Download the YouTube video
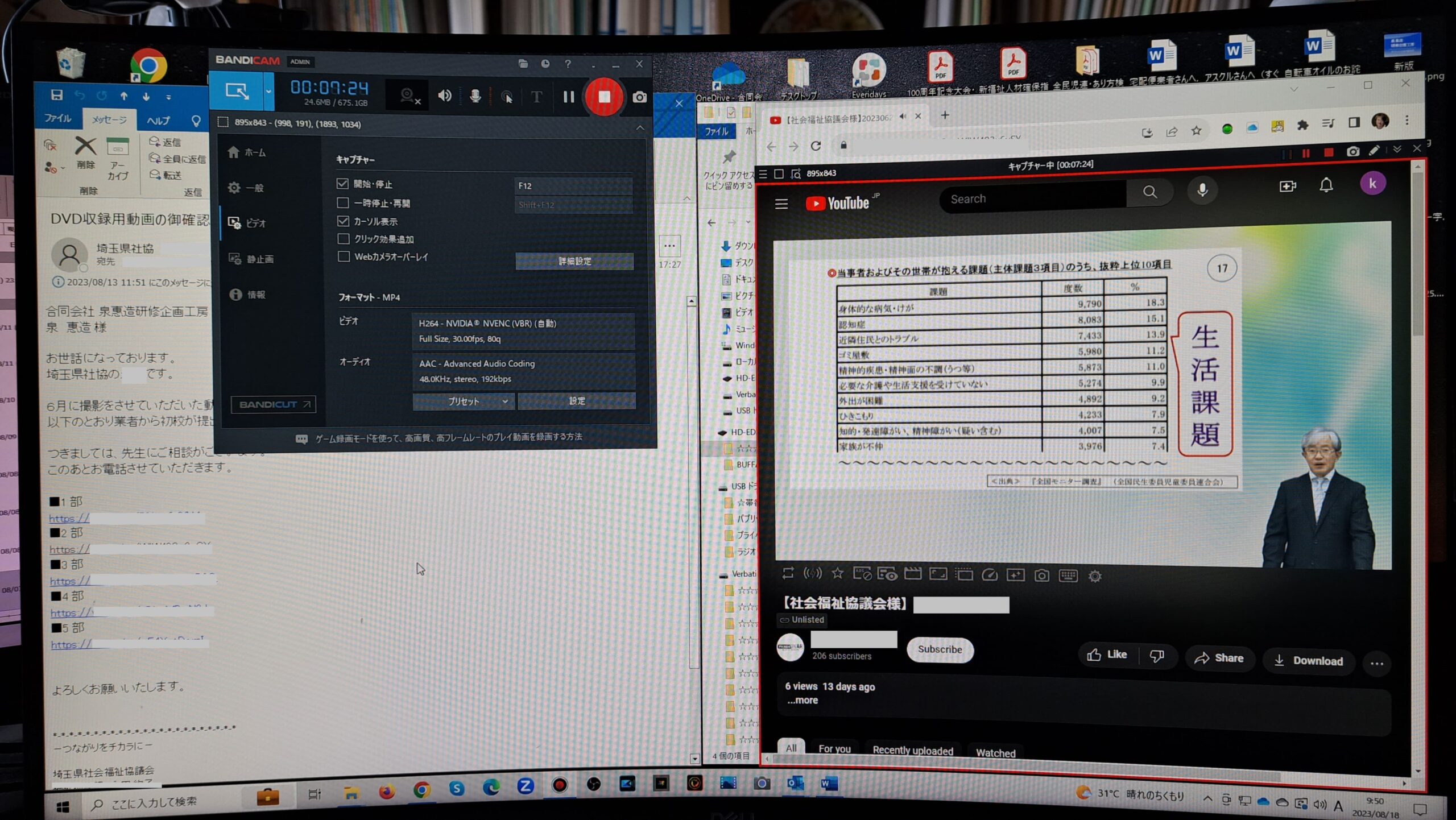 pos(1308,660)
